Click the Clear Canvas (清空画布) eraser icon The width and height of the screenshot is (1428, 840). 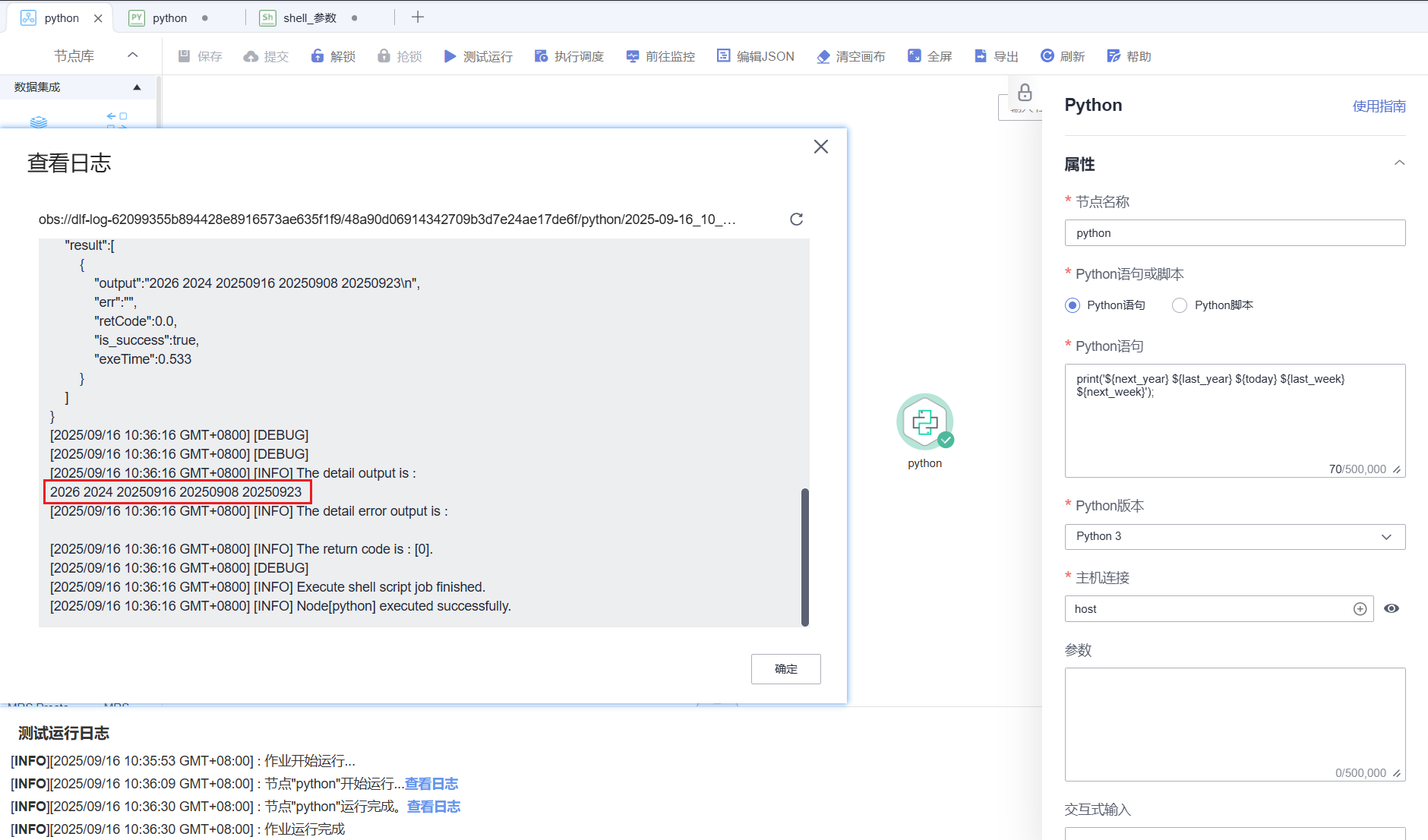pos(823,56)
